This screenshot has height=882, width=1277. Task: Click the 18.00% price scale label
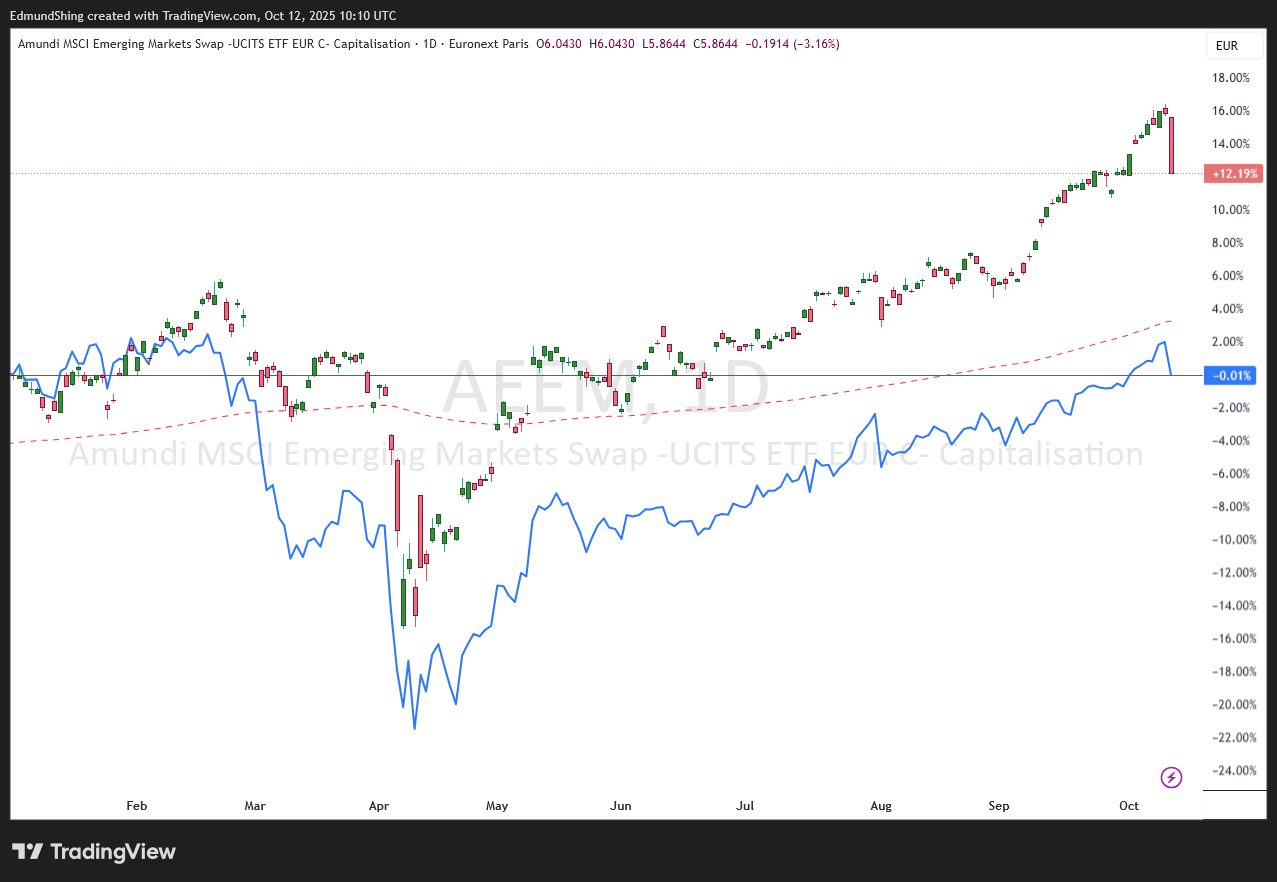1231,77
